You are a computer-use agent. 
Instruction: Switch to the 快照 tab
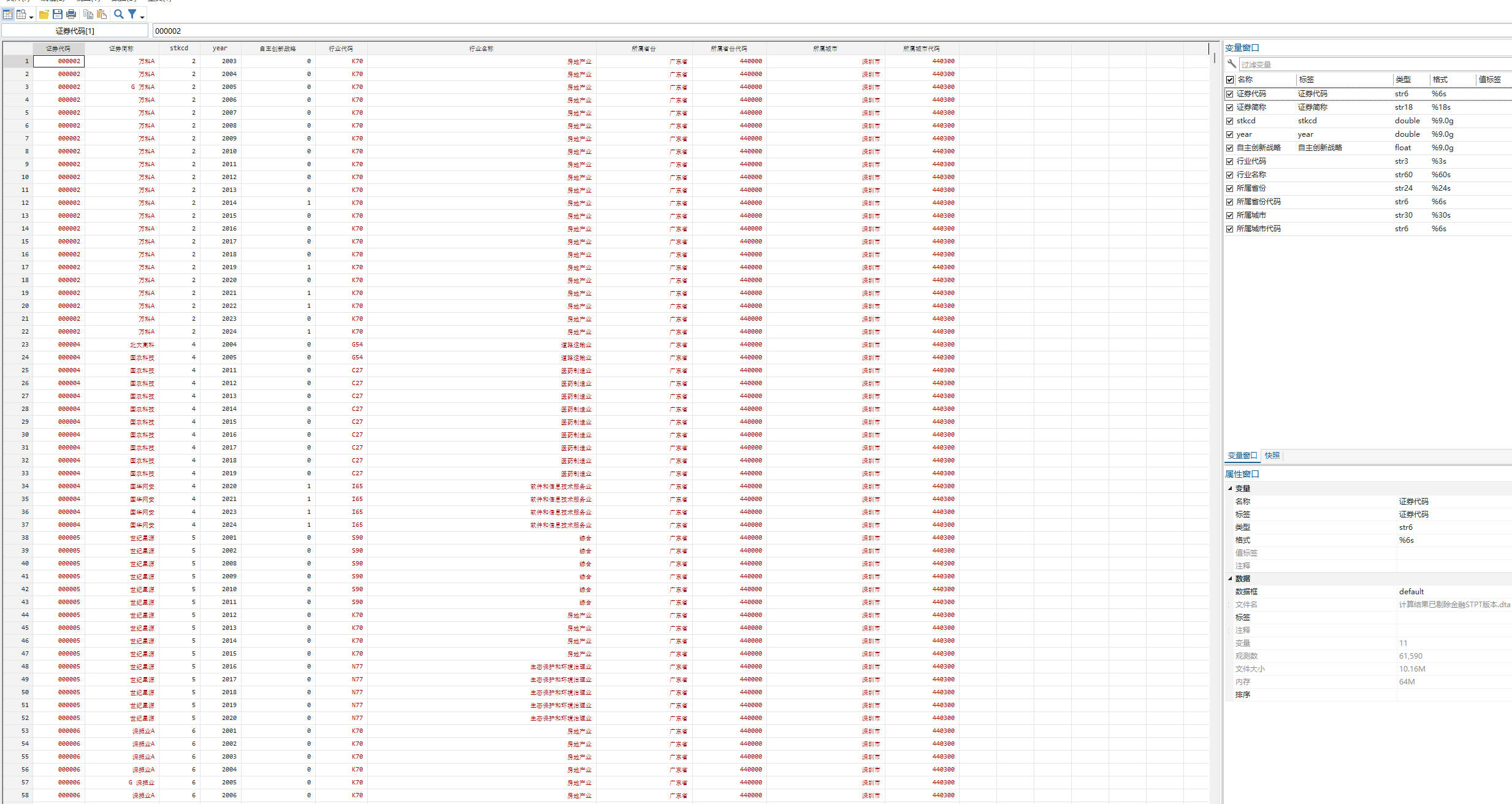[1272, 456]
